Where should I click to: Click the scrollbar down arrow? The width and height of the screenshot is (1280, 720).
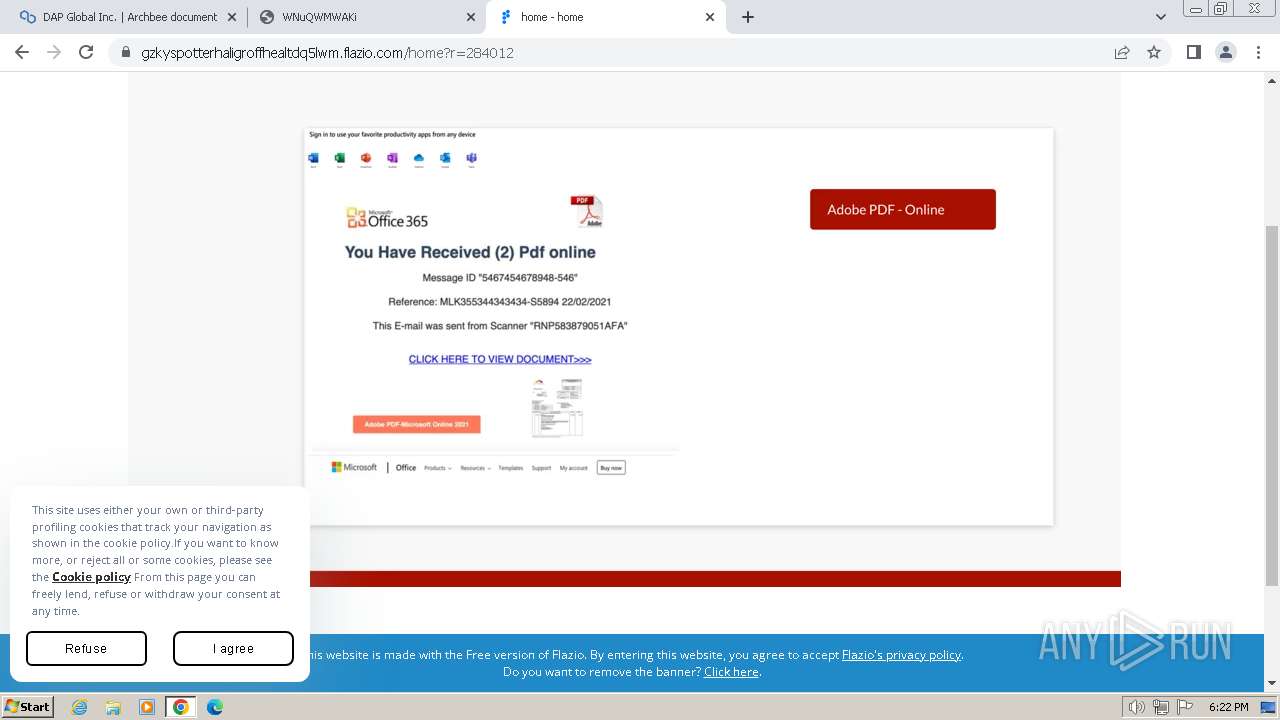pos(1272,683)
